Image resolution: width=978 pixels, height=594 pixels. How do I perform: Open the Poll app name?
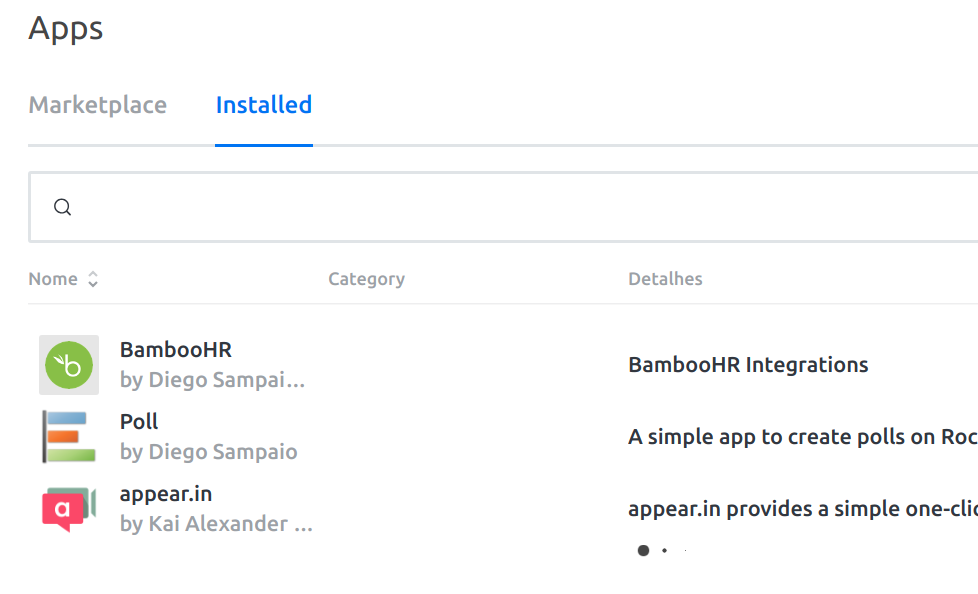pos(139,422)
